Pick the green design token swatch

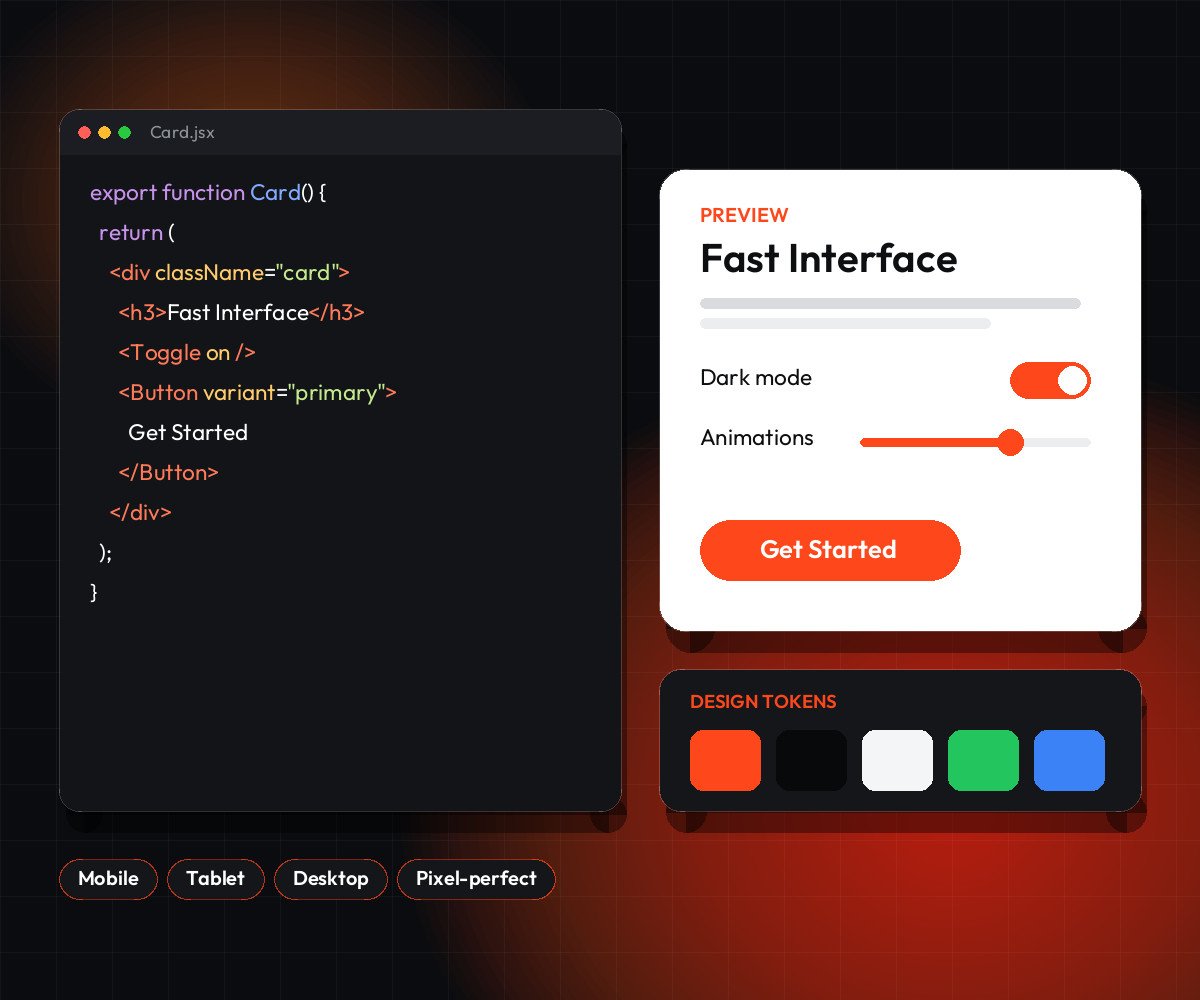pyautogui.click(x=983, y=760)
